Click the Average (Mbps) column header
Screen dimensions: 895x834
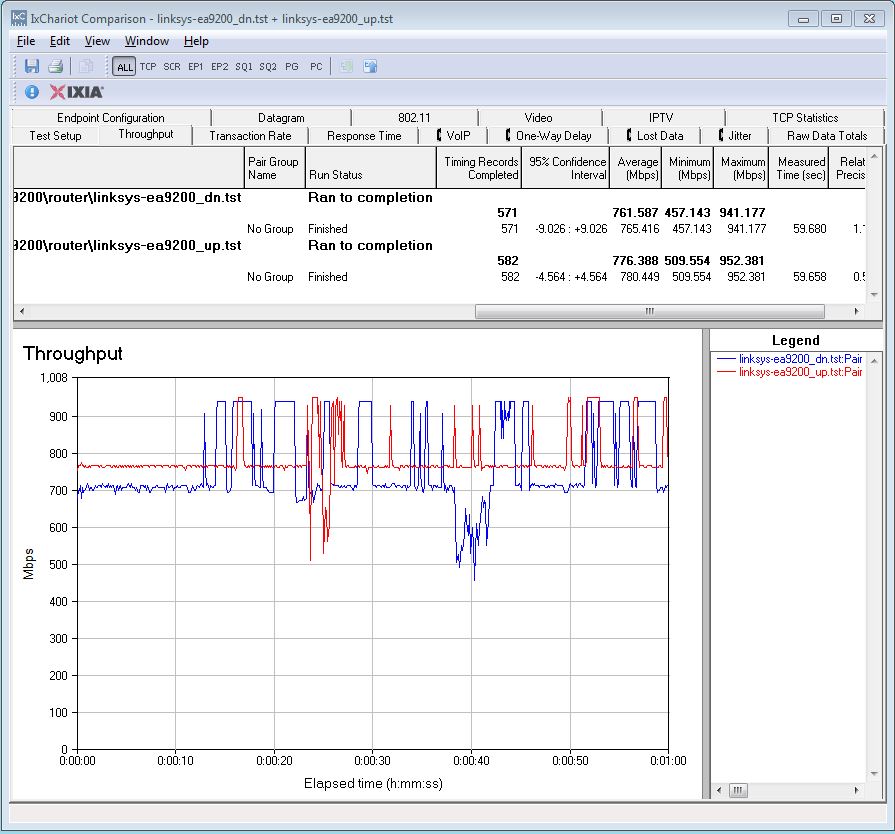coord(635,168)
